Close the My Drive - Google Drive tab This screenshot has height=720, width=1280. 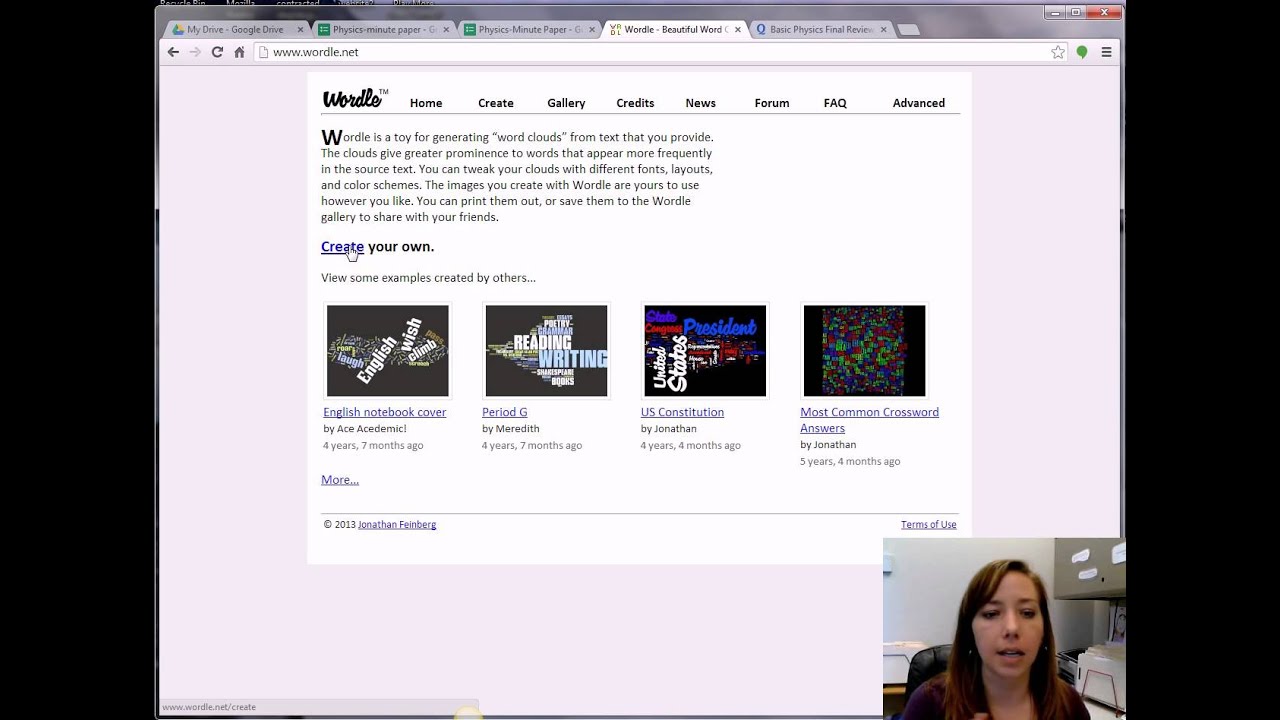coord(300,30)
